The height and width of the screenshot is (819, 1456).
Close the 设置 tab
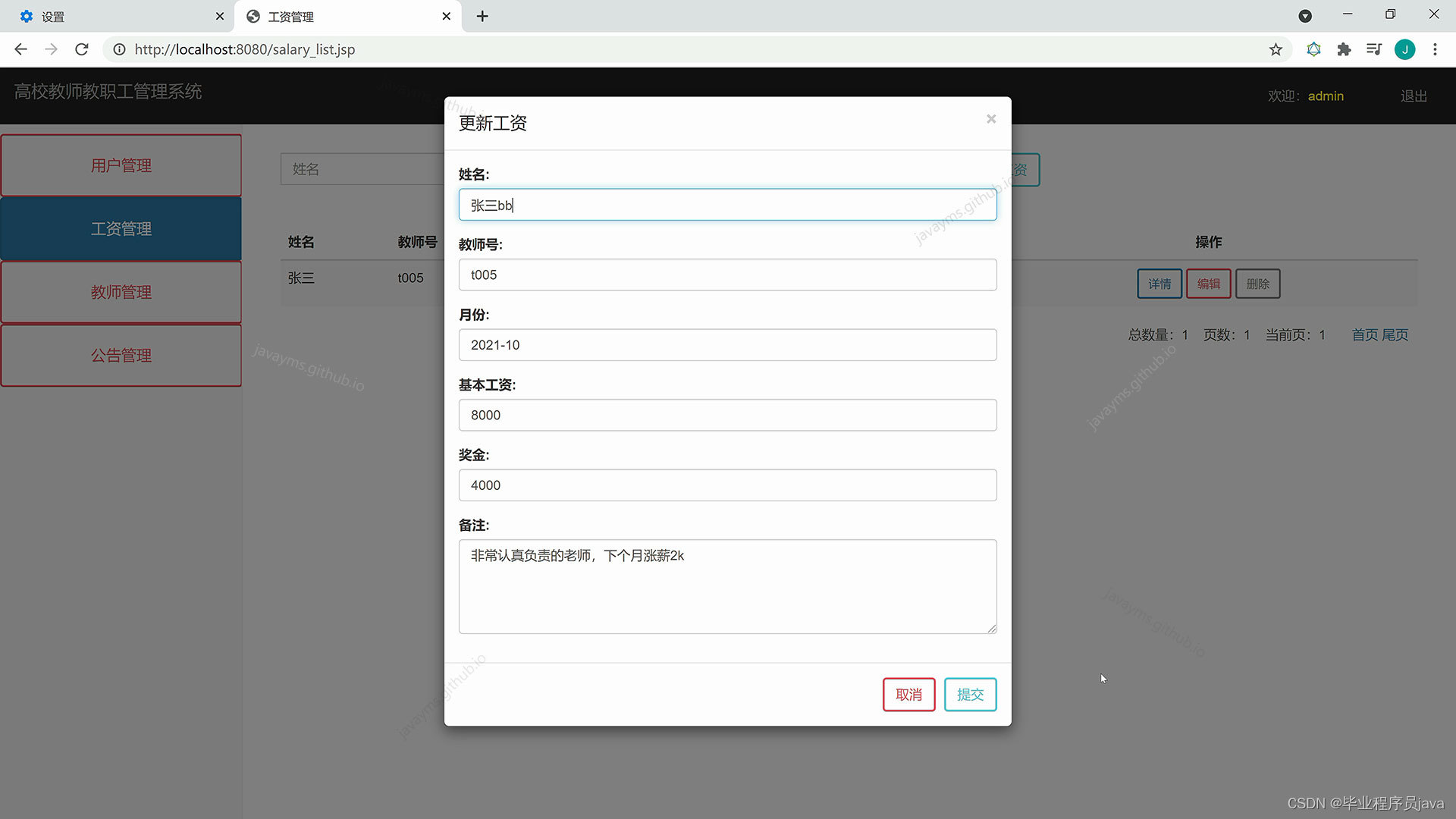(x=220, y=16)
